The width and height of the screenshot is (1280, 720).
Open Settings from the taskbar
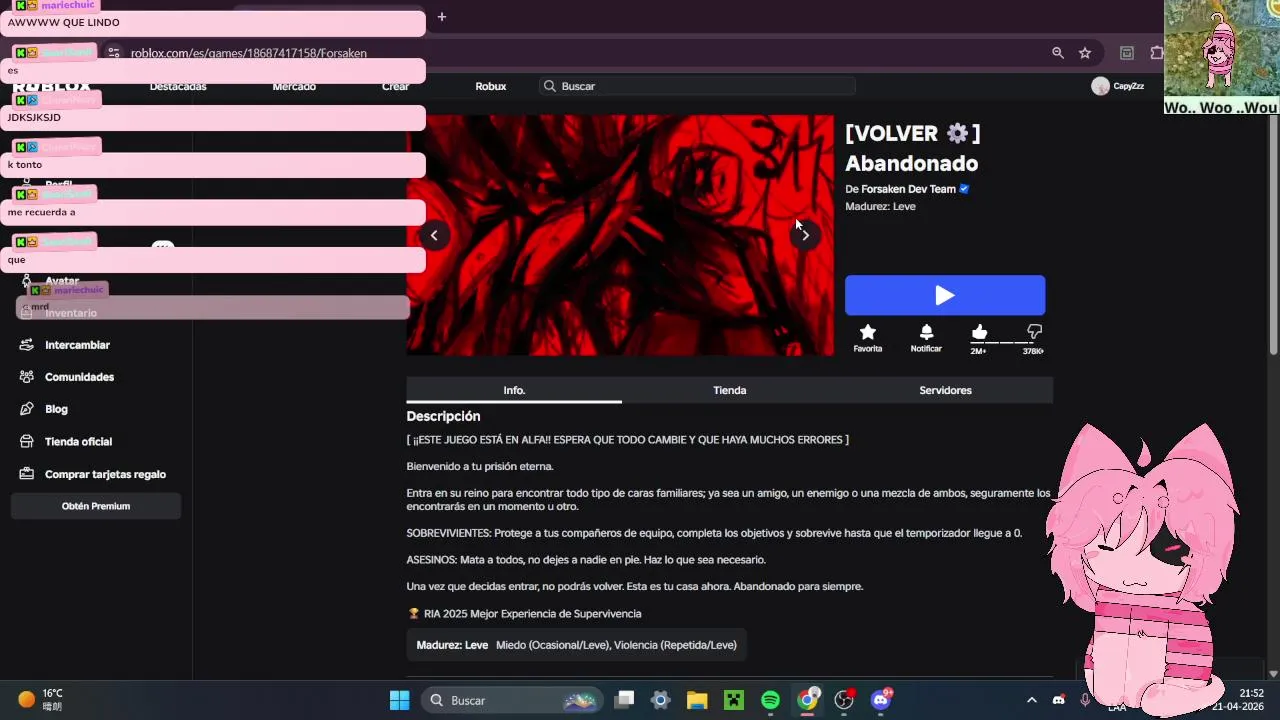pos(660,700)
